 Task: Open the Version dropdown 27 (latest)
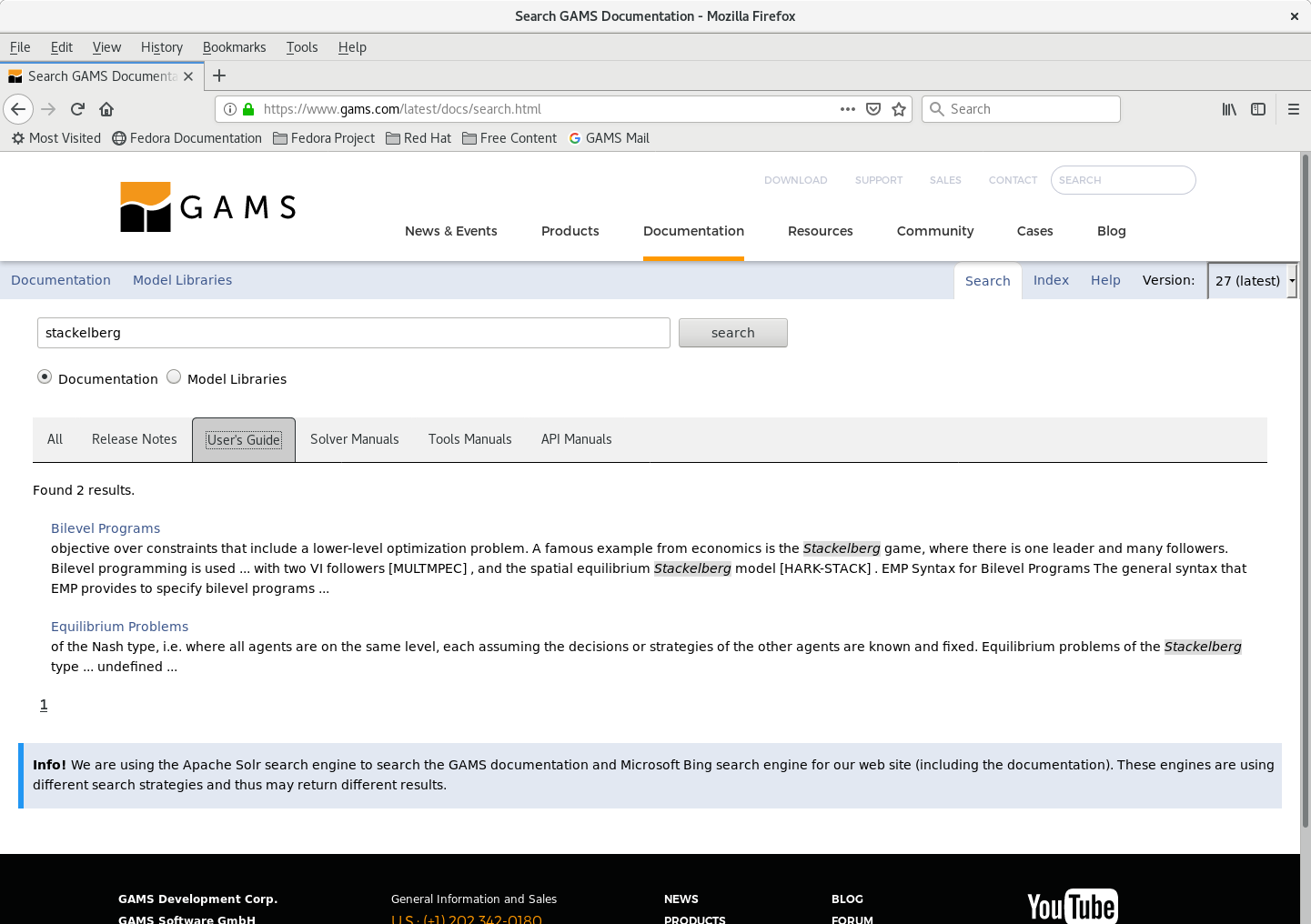tap(1253, 280)
